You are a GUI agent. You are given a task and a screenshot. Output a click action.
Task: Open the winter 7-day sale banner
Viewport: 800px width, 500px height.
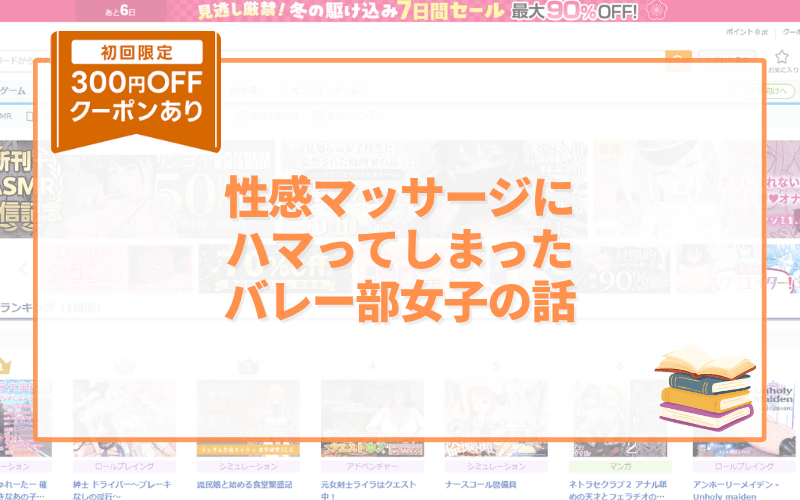(400, 11)
